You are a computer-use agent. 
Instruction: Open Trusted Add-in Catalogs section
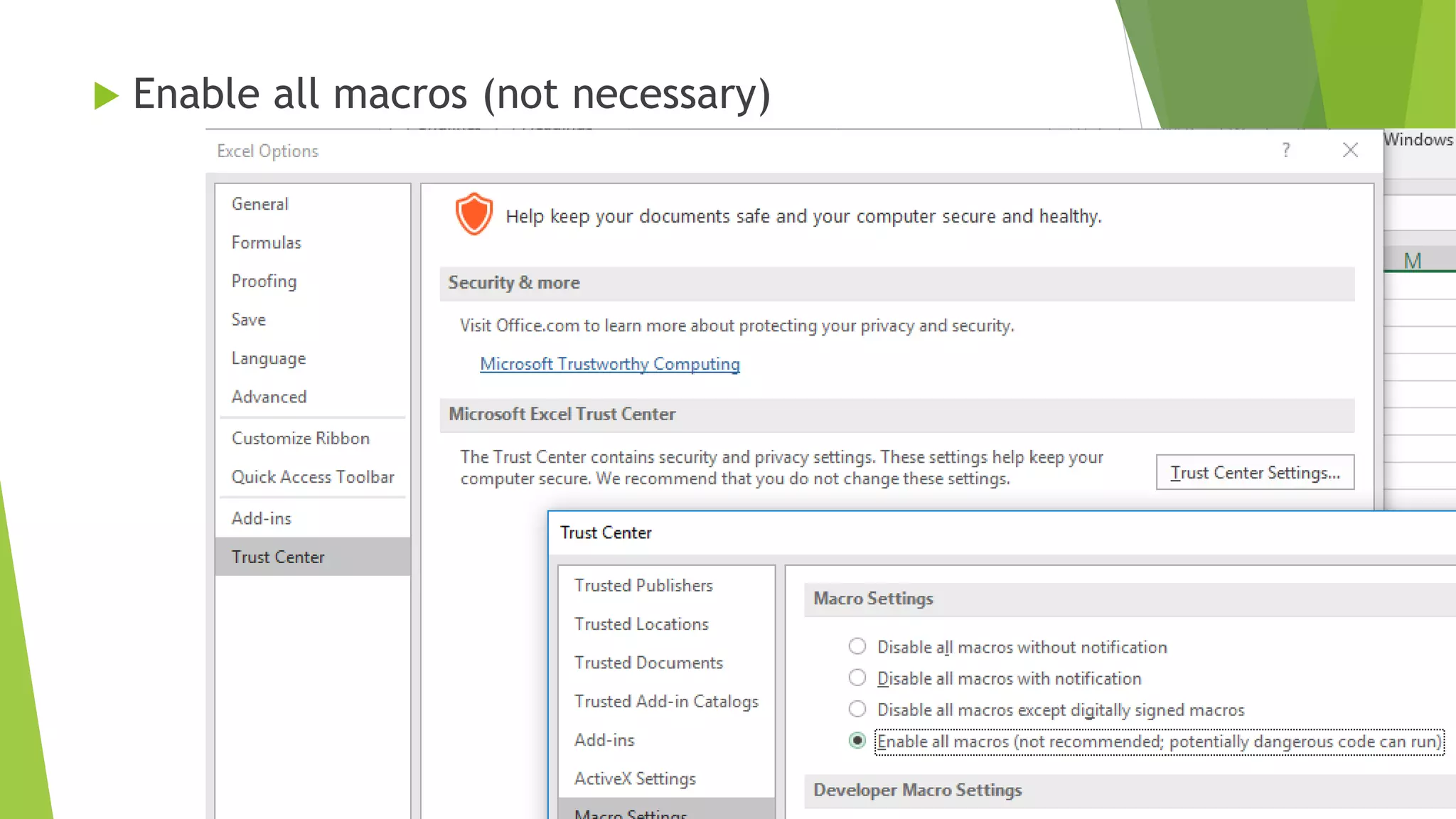[x=666, y=702]
